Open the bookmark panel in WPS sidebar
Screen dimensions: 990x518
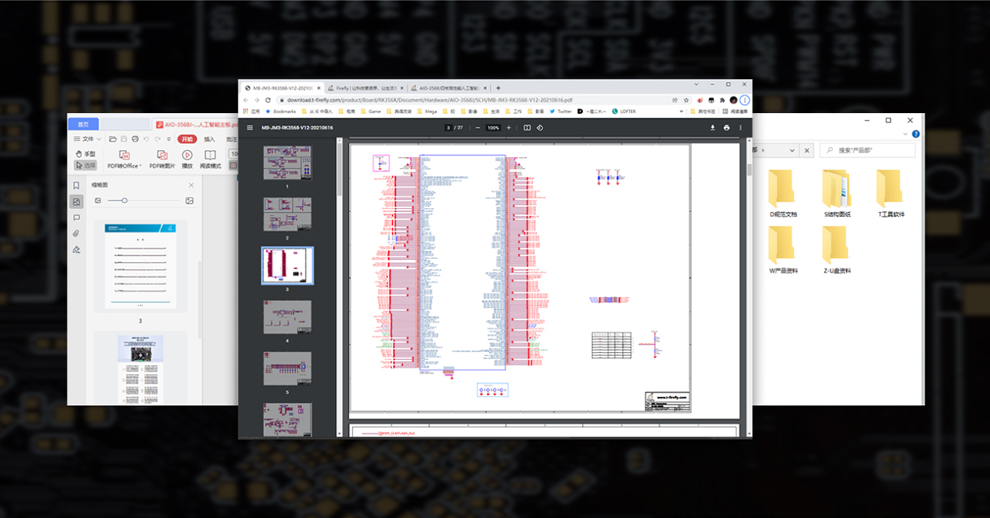(x=76, y=185)
